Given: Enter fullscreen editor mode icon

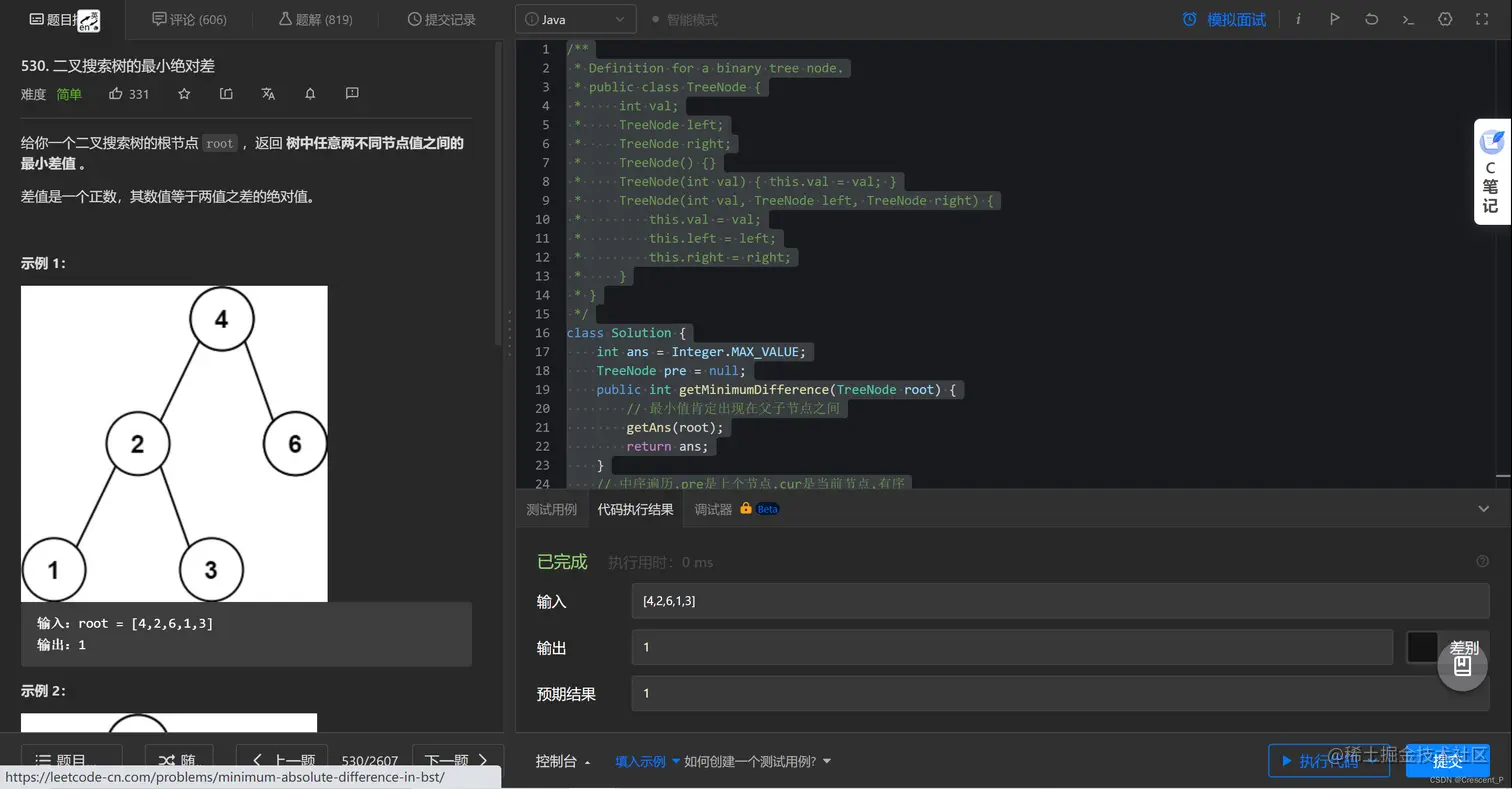Looking at the screenshot, I should tap(1482, 19).
